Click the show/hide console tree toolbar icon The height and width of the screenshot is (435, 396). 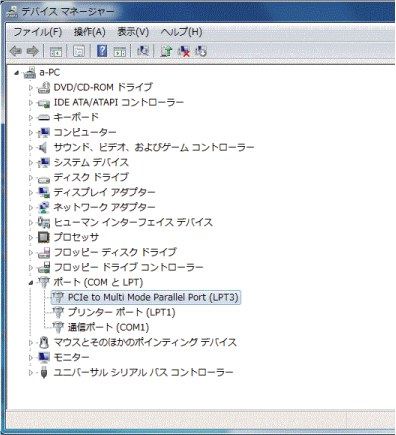(x=56, y=51)
